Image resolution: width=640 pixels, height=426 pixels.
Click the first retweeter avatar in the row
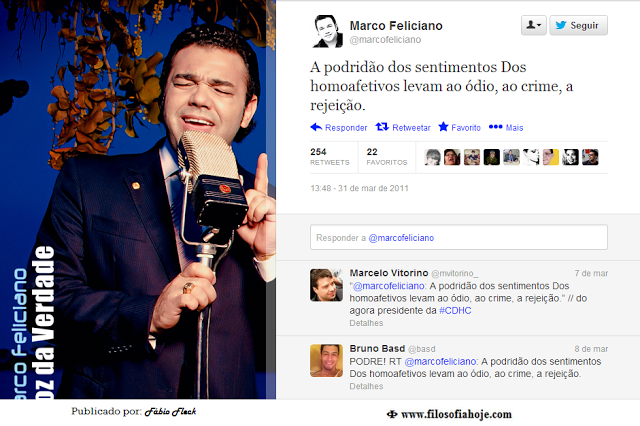432,157
